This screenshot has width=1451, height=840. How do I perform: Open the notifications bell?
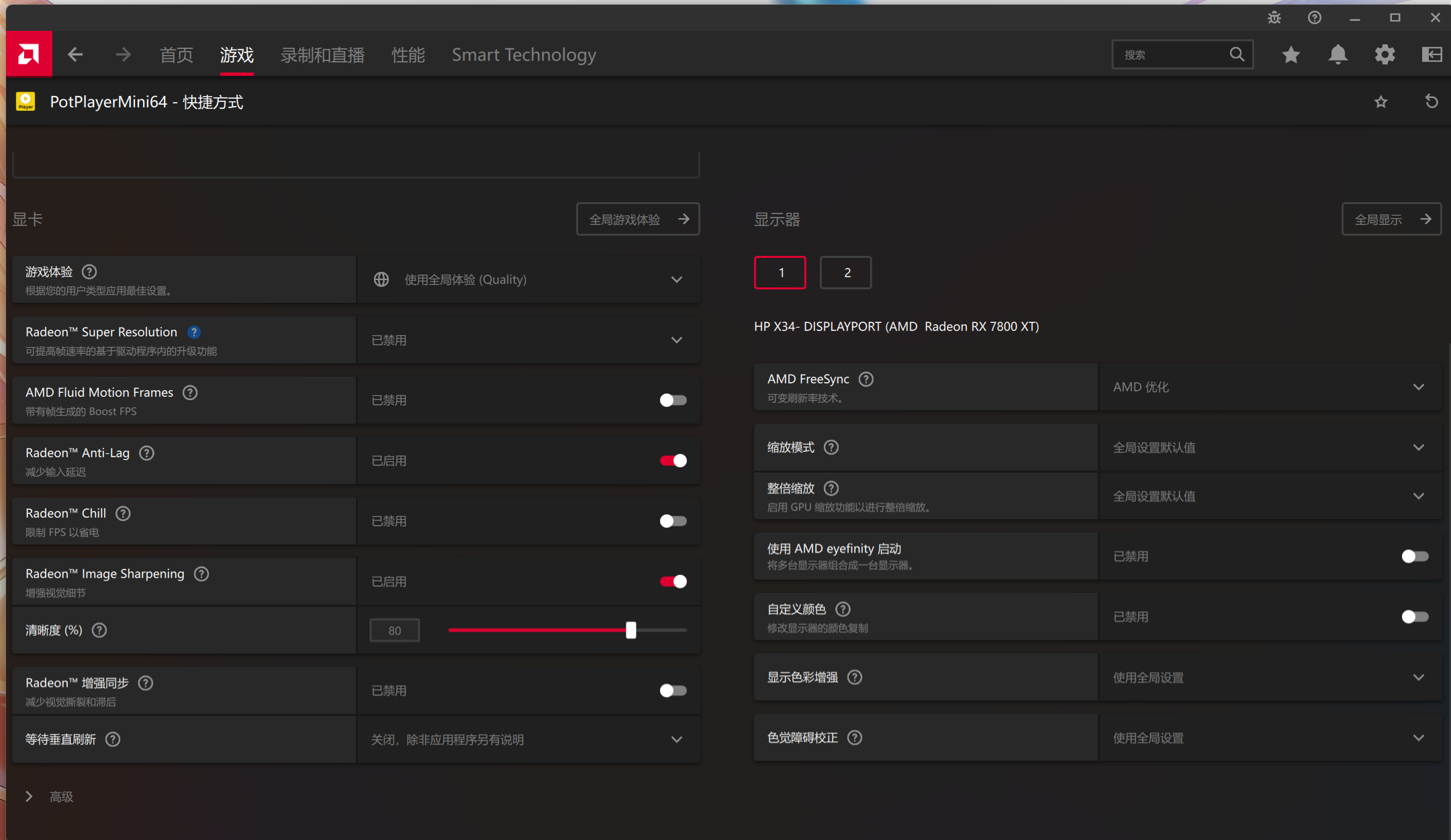pos(1338,54)
